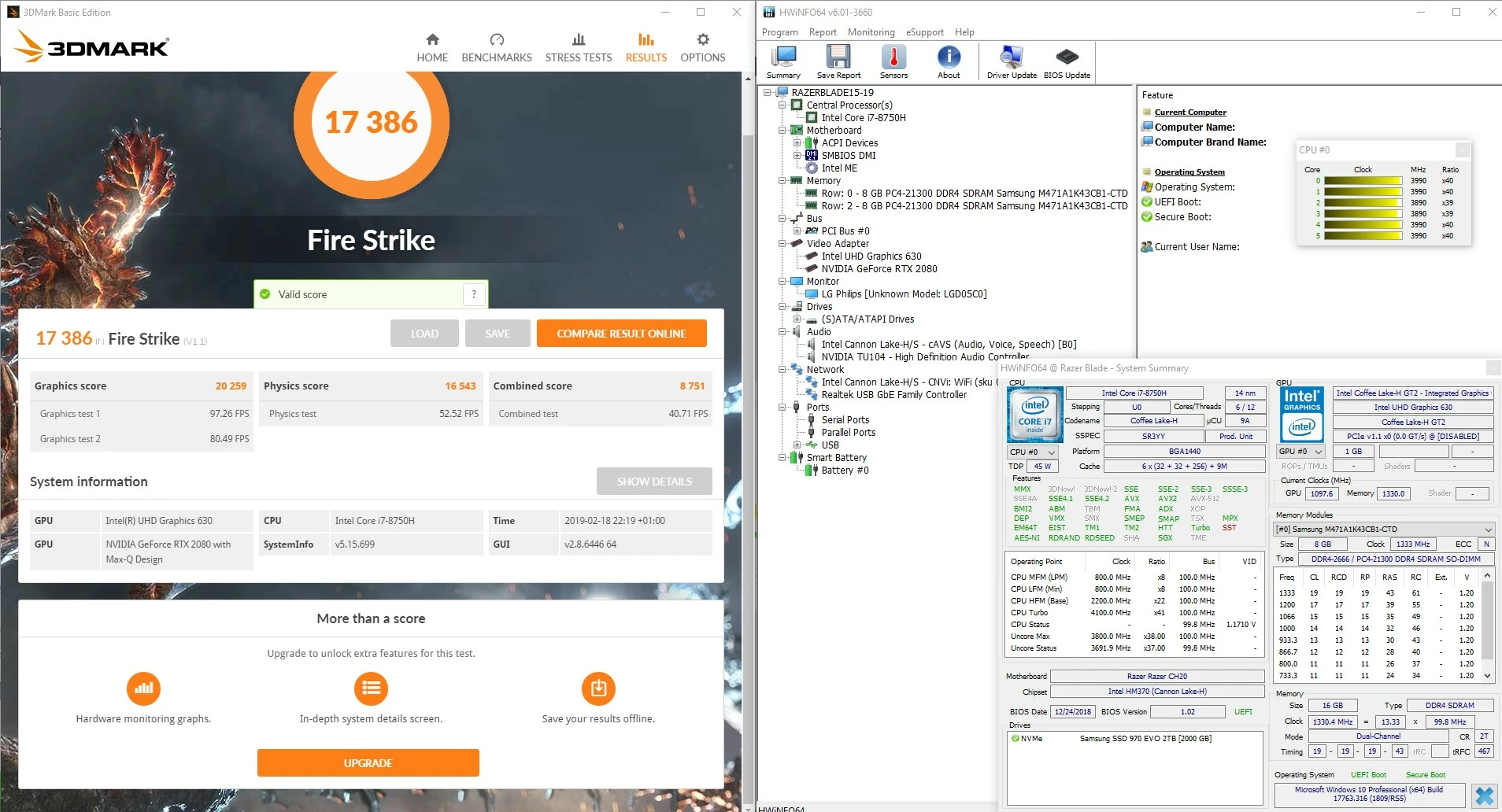This screenshot has width=1502, height=812.
Task: Select the Battery #0 tree item
Action: [x=845, y=471]
